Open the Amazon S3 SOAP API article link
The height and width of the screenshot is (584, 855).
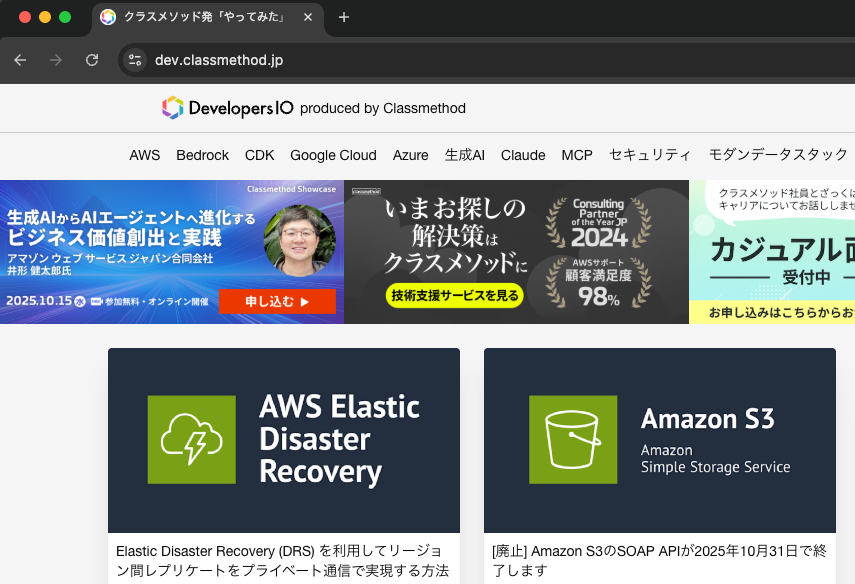658,560
